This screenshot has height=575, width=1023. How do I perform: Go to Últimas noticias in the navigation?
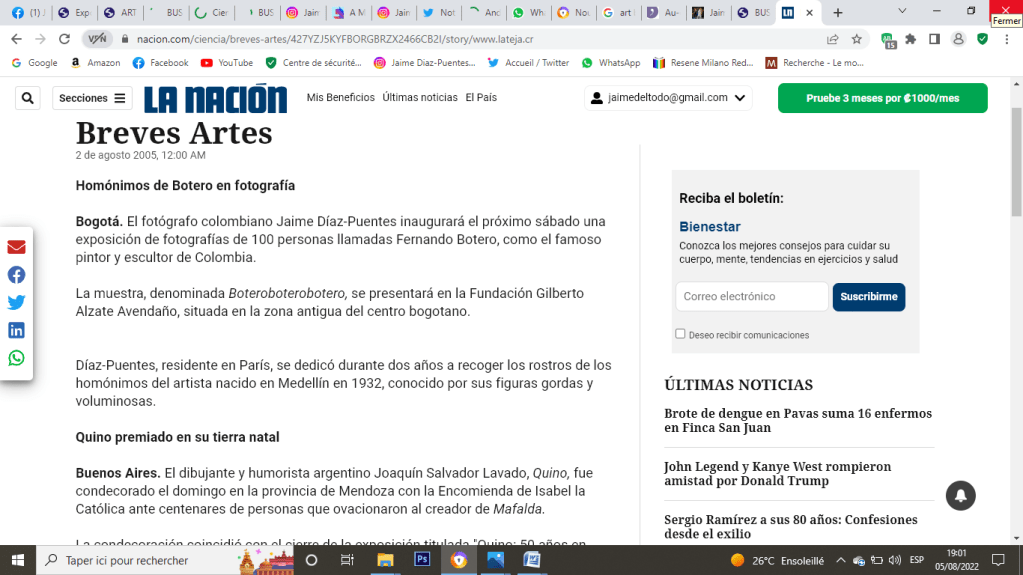[x=420, y=98]
